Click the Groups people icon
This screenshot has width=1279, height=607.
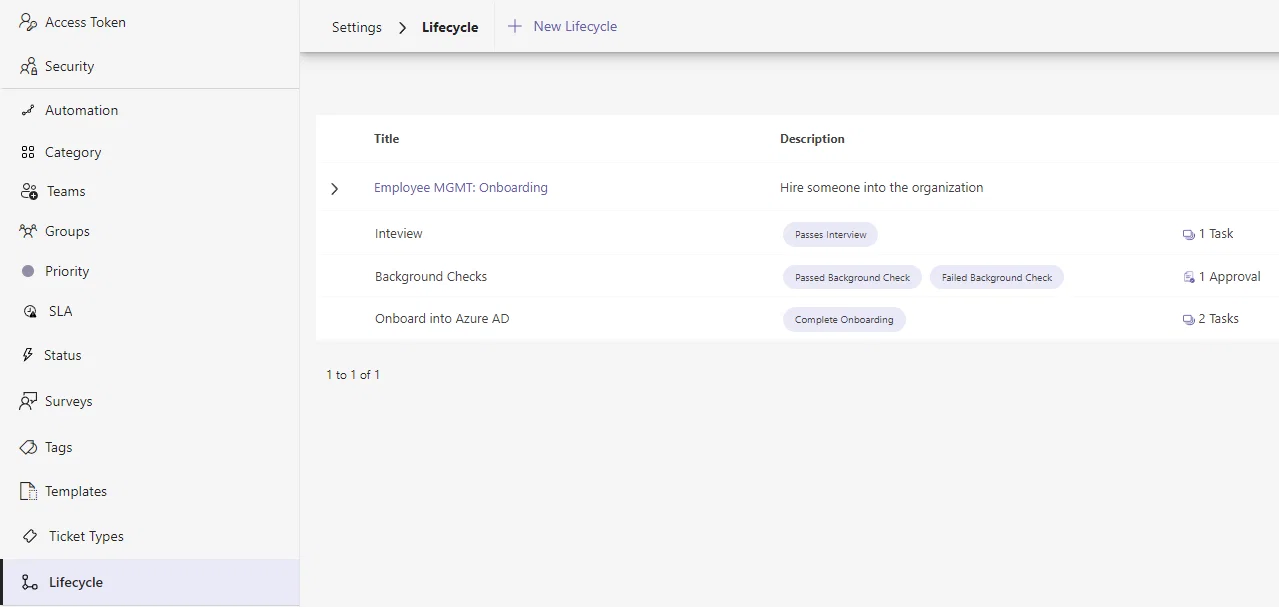point(28,231)
